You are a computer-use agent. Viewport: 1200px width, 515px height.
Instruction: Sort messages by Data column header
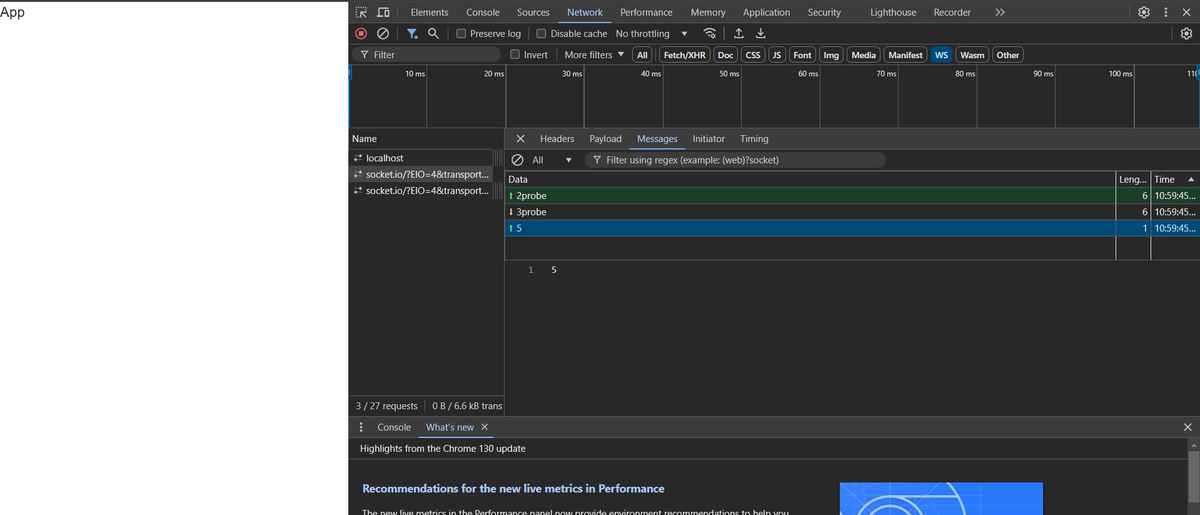810,179
